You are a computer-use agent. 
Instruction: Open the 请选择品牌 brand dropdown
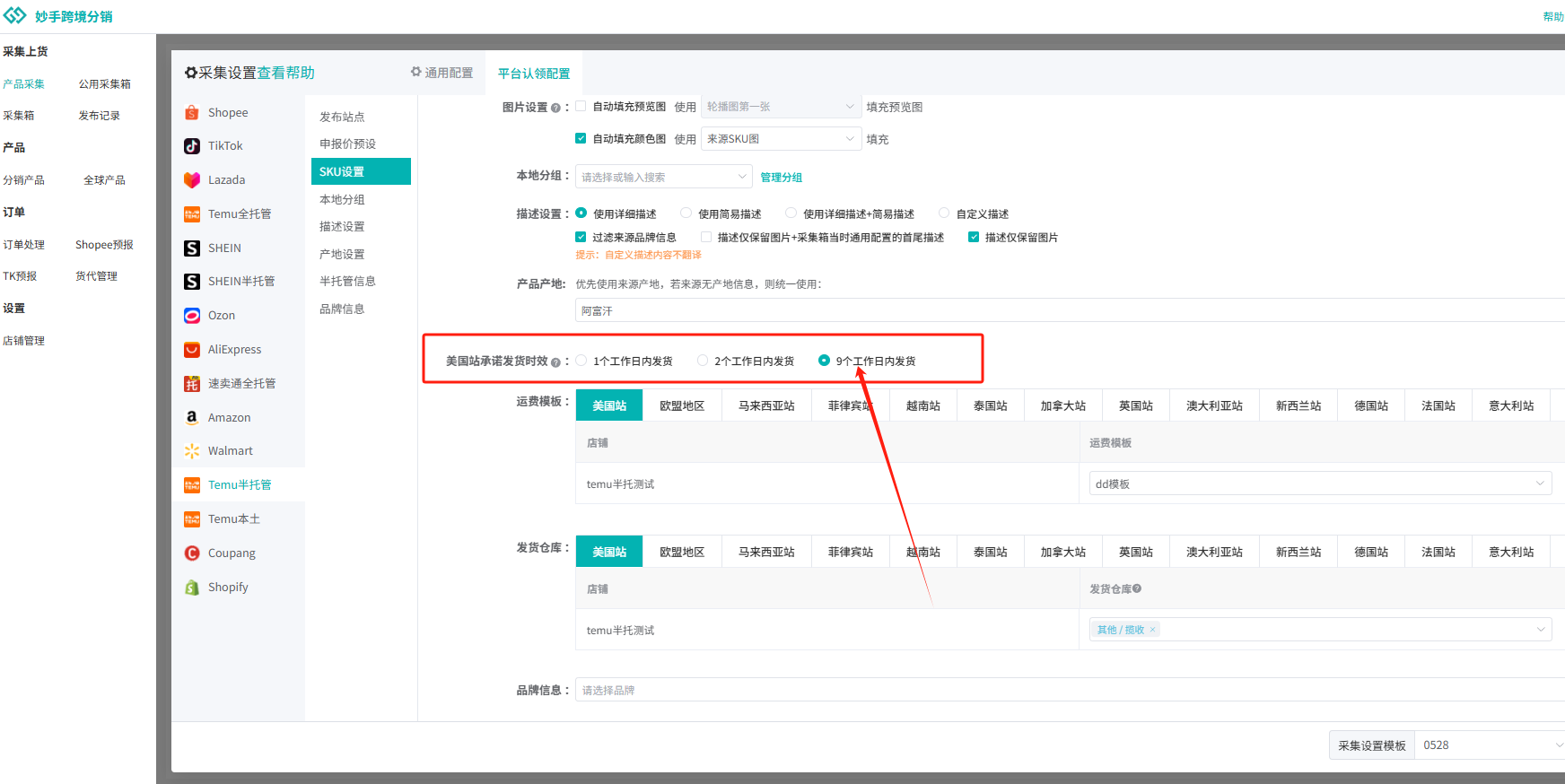pos(1070,690)
